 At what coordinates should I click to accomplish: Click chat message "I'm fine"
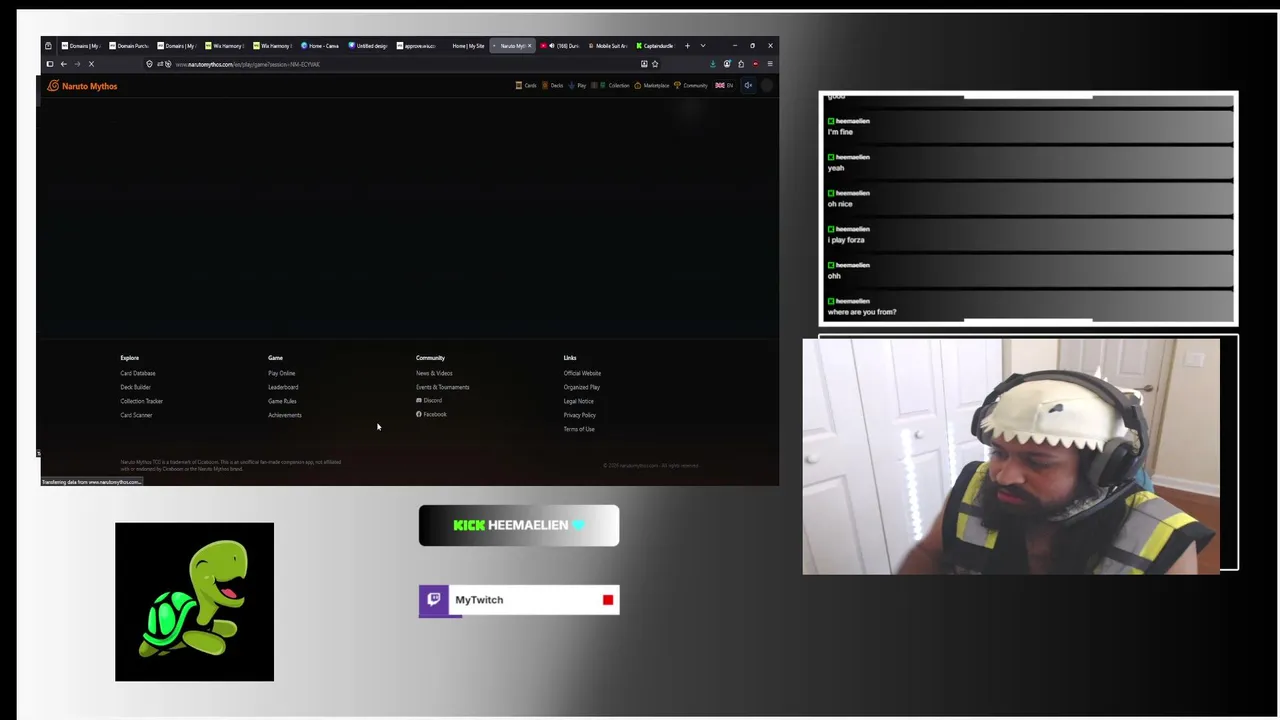841,132
